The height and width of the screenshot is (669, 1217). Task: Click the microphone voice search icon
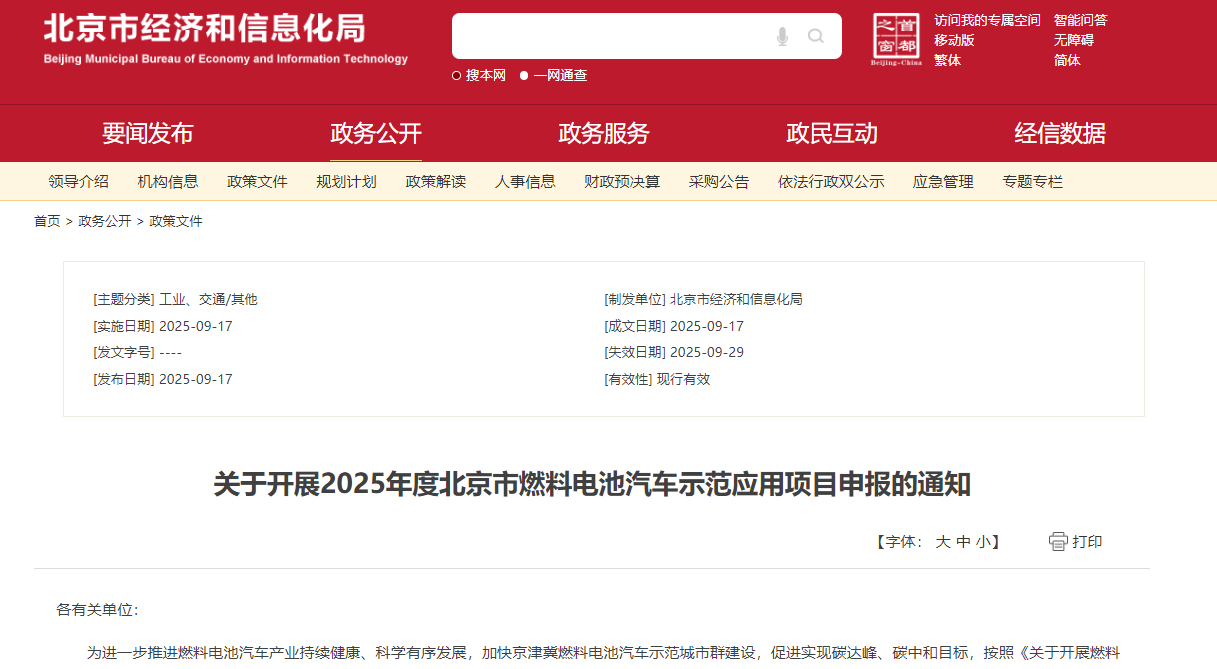[x=782, y=37]
